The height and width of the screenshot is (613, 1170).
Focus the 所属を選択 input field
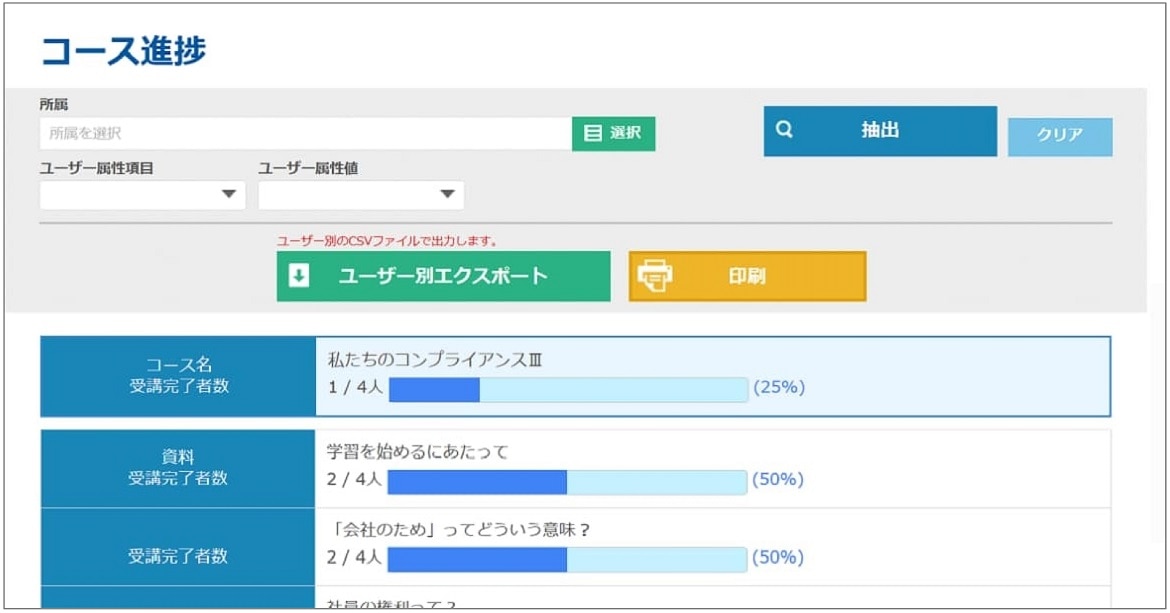tap(305, 133)
